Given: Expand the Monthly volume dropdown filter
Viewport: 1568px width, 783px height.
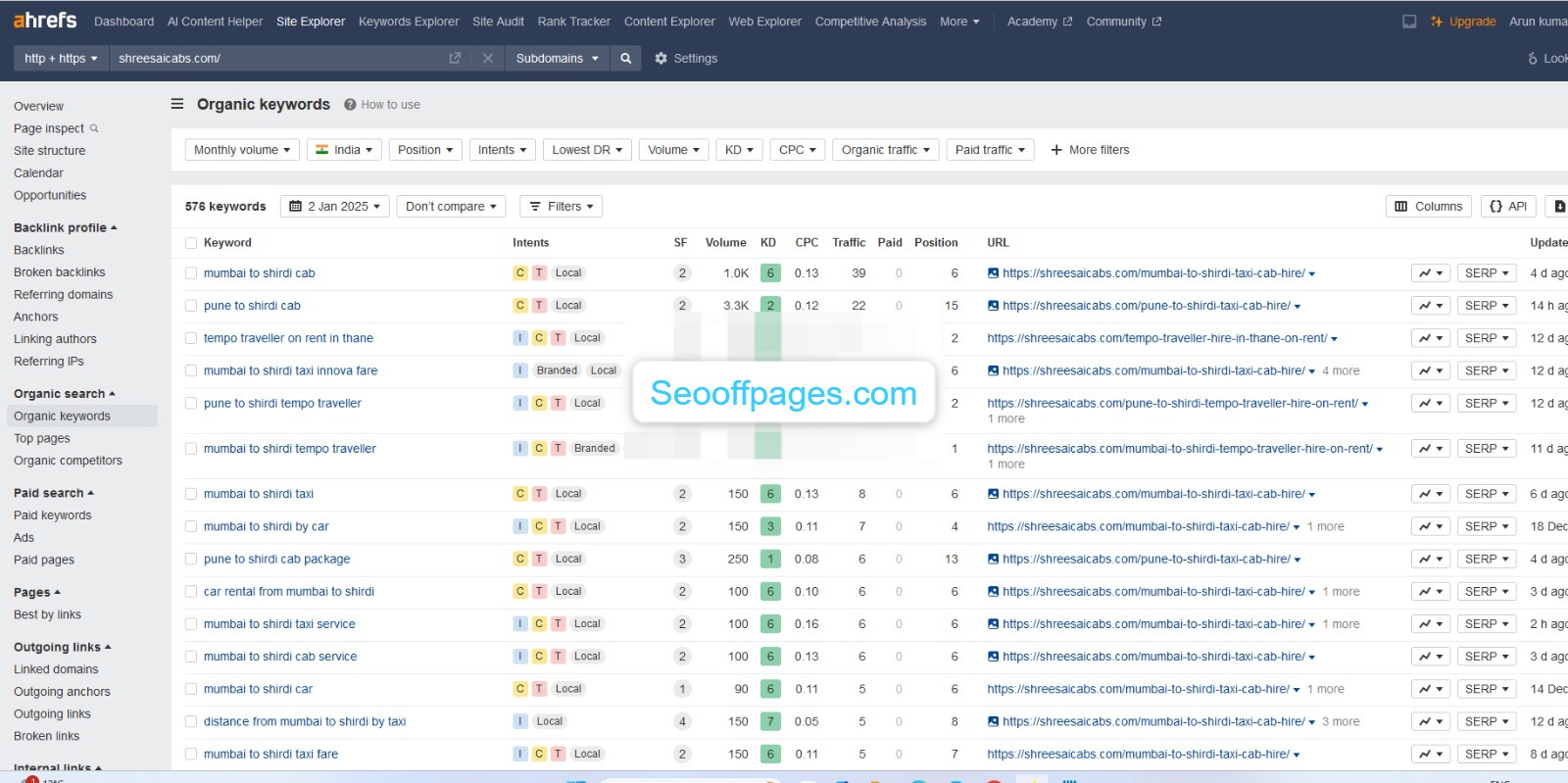Looking at the screenshot, I should (x=242, y=150).
